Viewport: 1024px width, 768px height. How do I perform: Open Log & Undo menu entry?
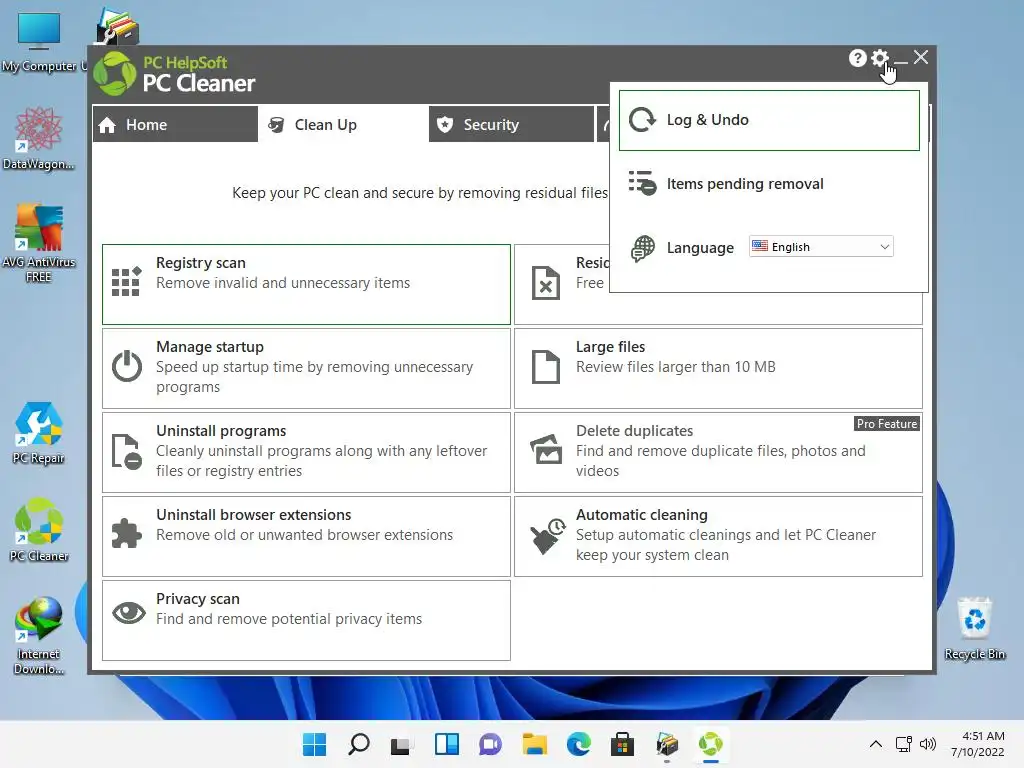coord(769,120)
